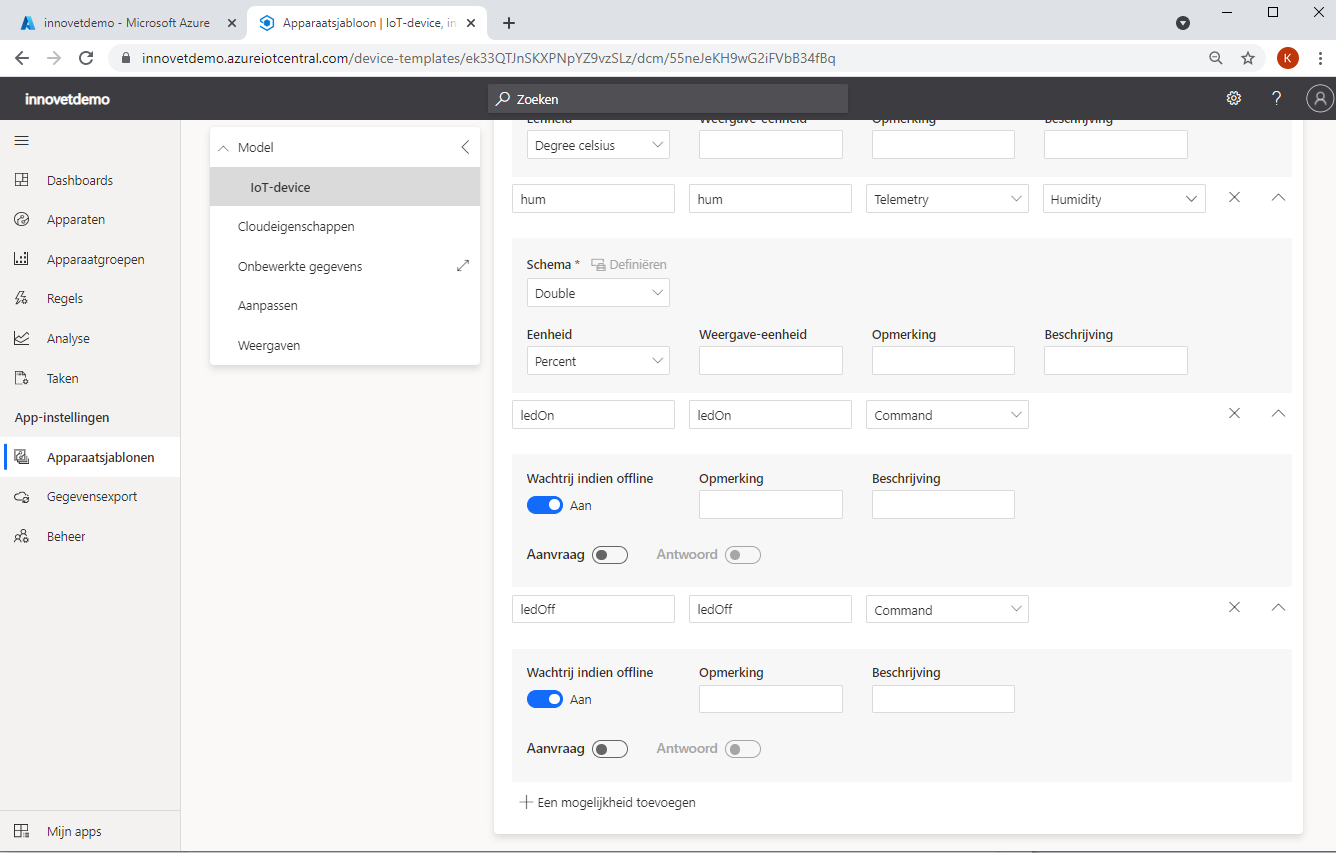Open the settings gear in the header
The height and width of the screenshot is (853, 1336).
click(x=1234, y=98)
